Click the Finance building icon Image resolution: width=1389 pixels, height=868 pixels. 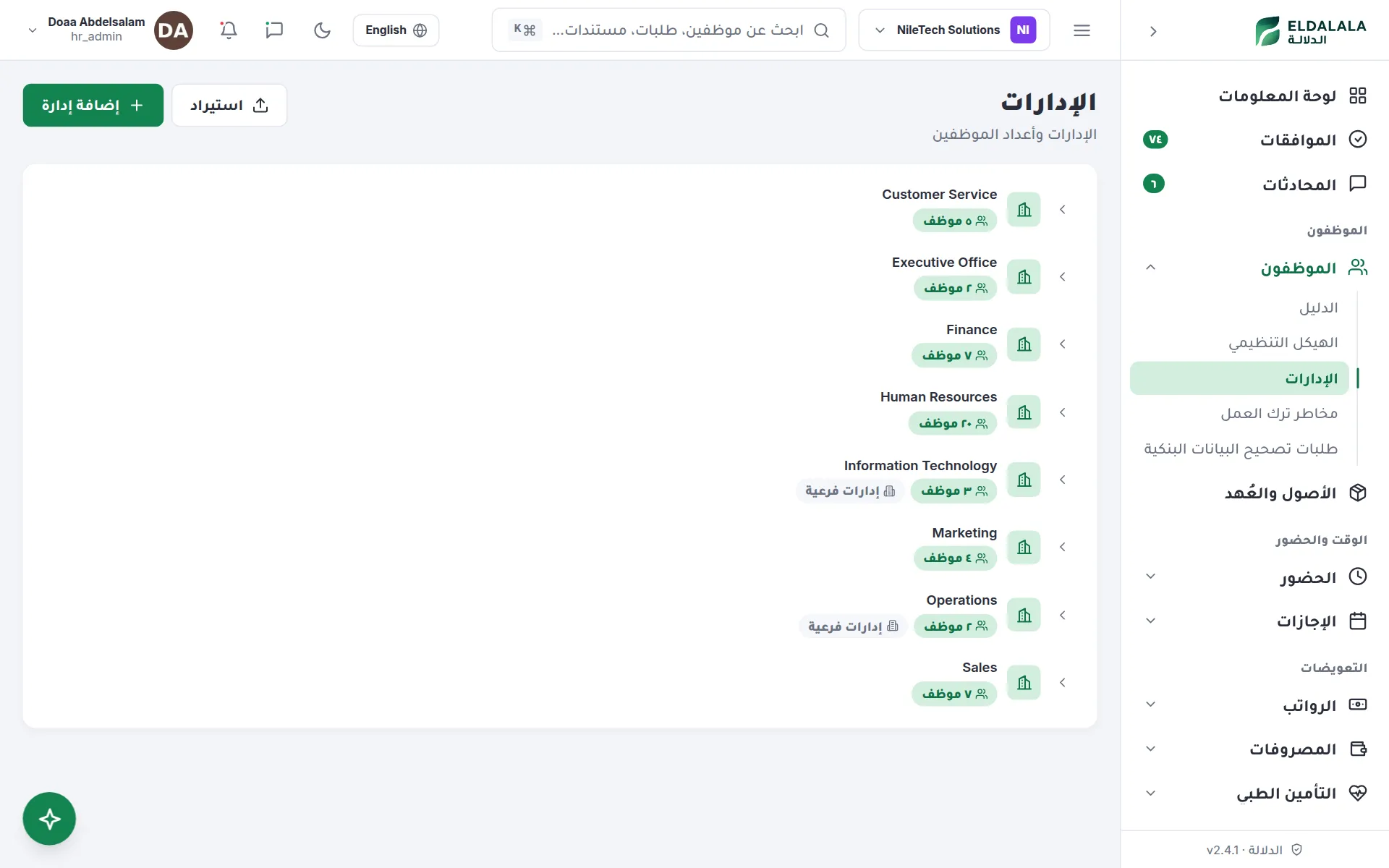point(1024,344)
